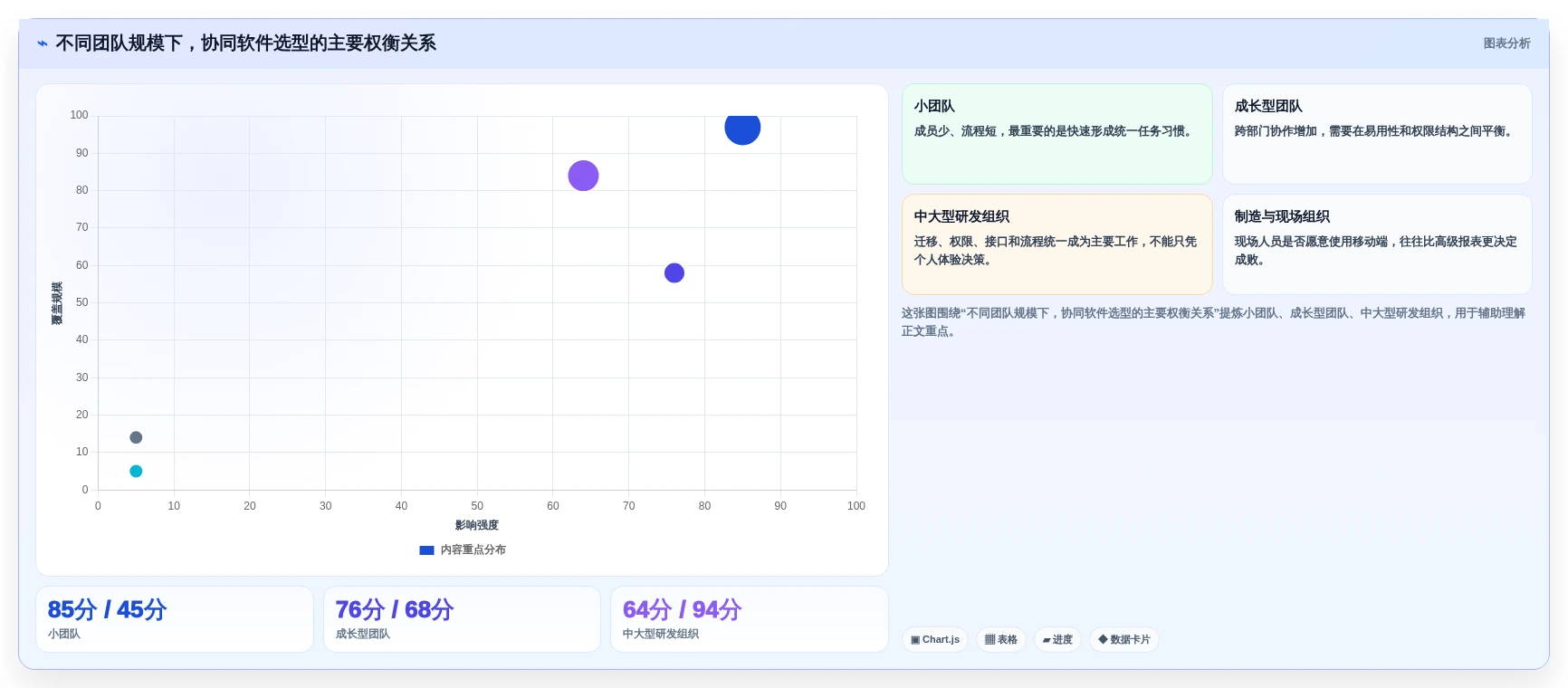This screenshot has width=1568, height=688.
Task: Click the description paragraph starting 这张图围绕
Action: point(1213,322)
